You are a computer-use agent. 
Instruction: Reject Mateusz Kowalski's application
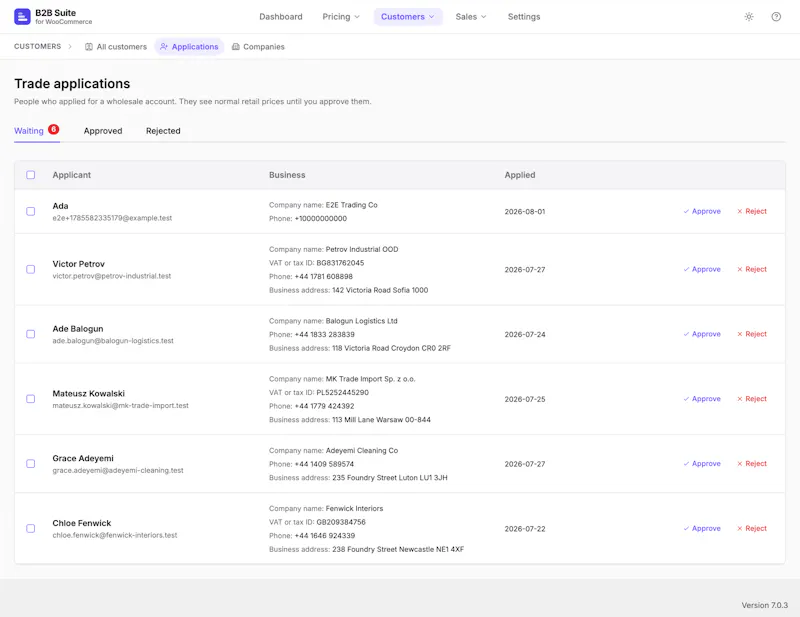[752, 399]
